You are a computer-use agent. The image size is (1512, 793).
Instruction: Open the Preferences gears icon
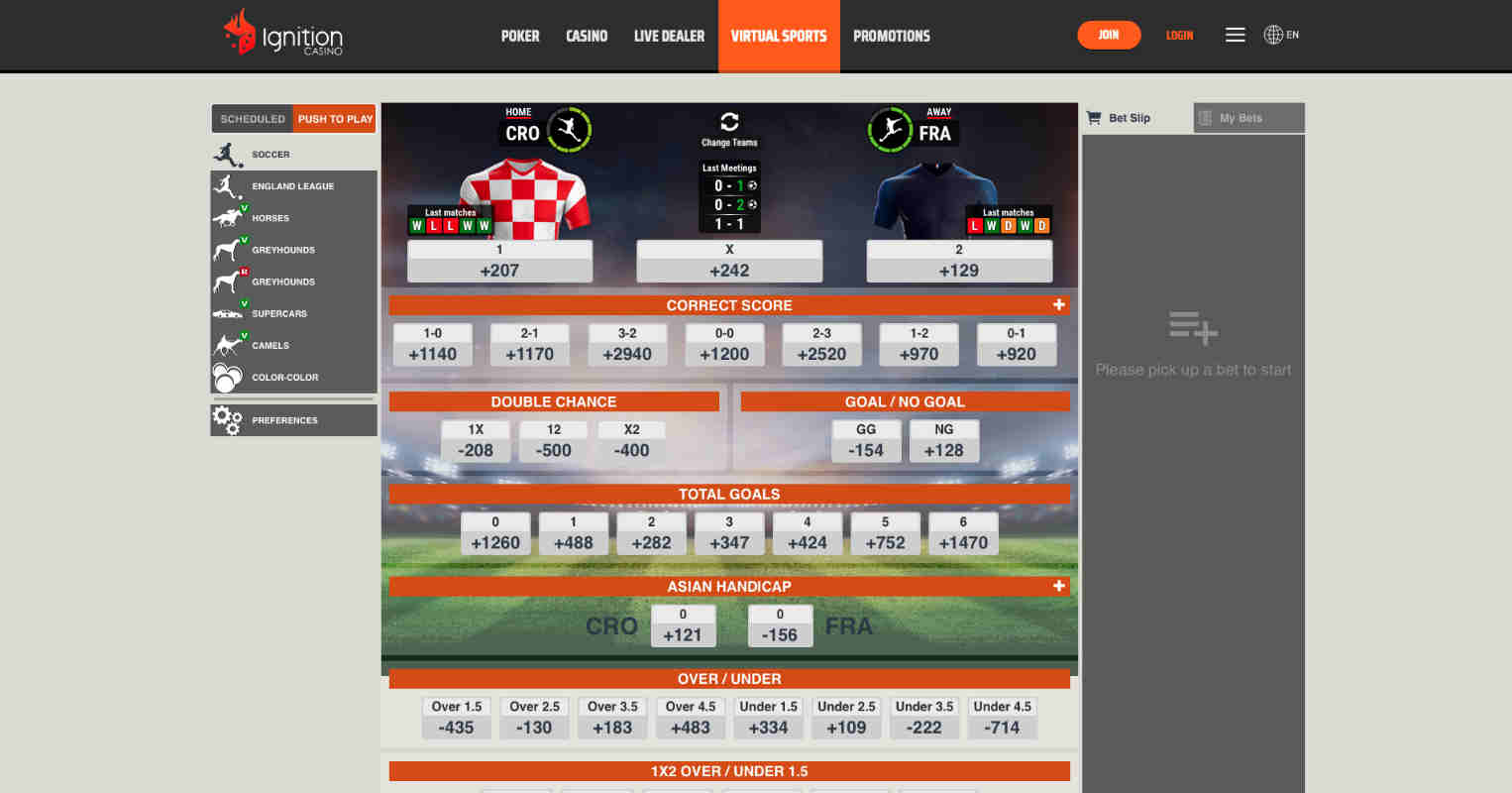(228, 420)
